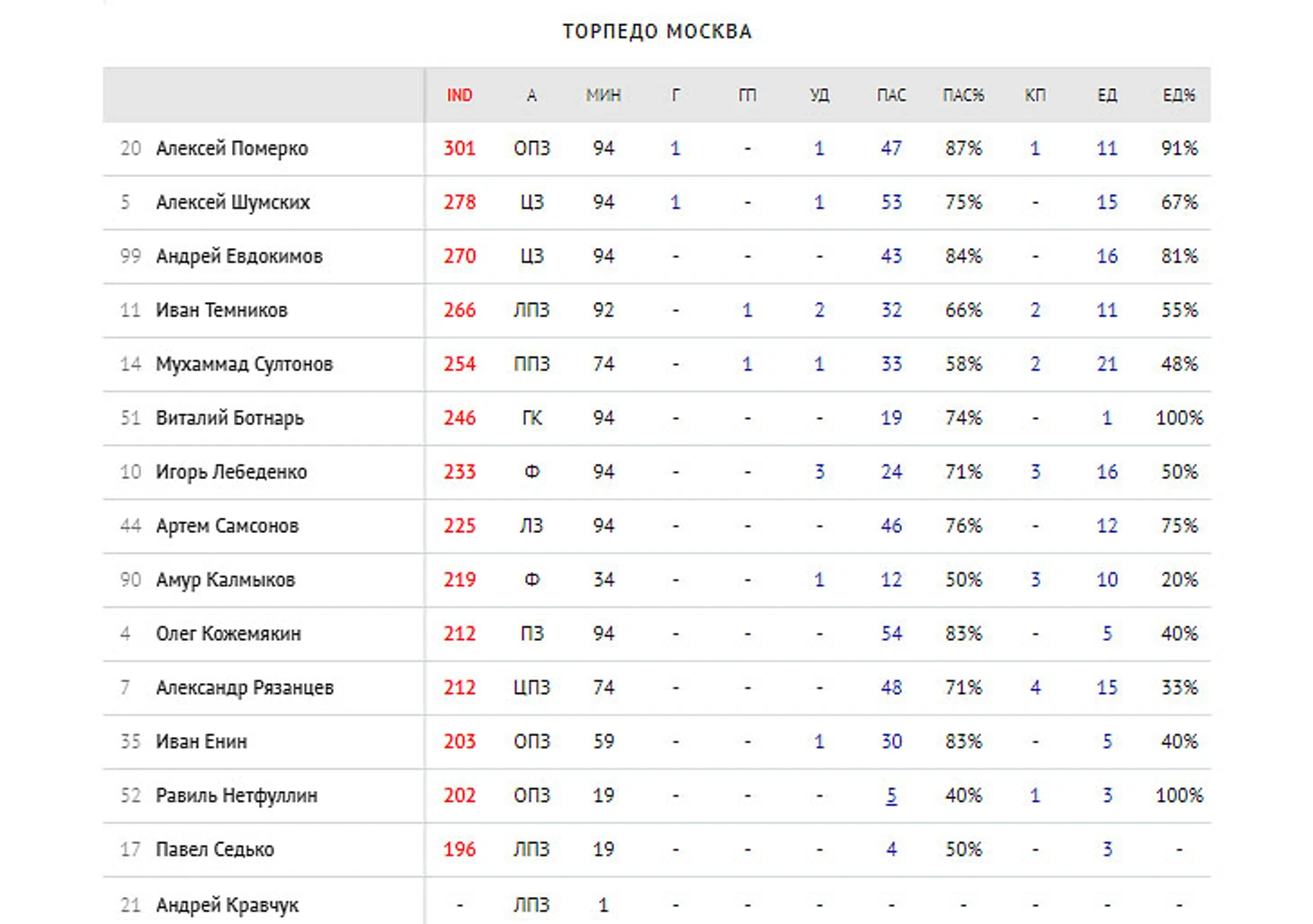This screenshot has width=1313, height=924.
Task: Open Самсонов's pass count 46
Action: click(x=891, y=526)
